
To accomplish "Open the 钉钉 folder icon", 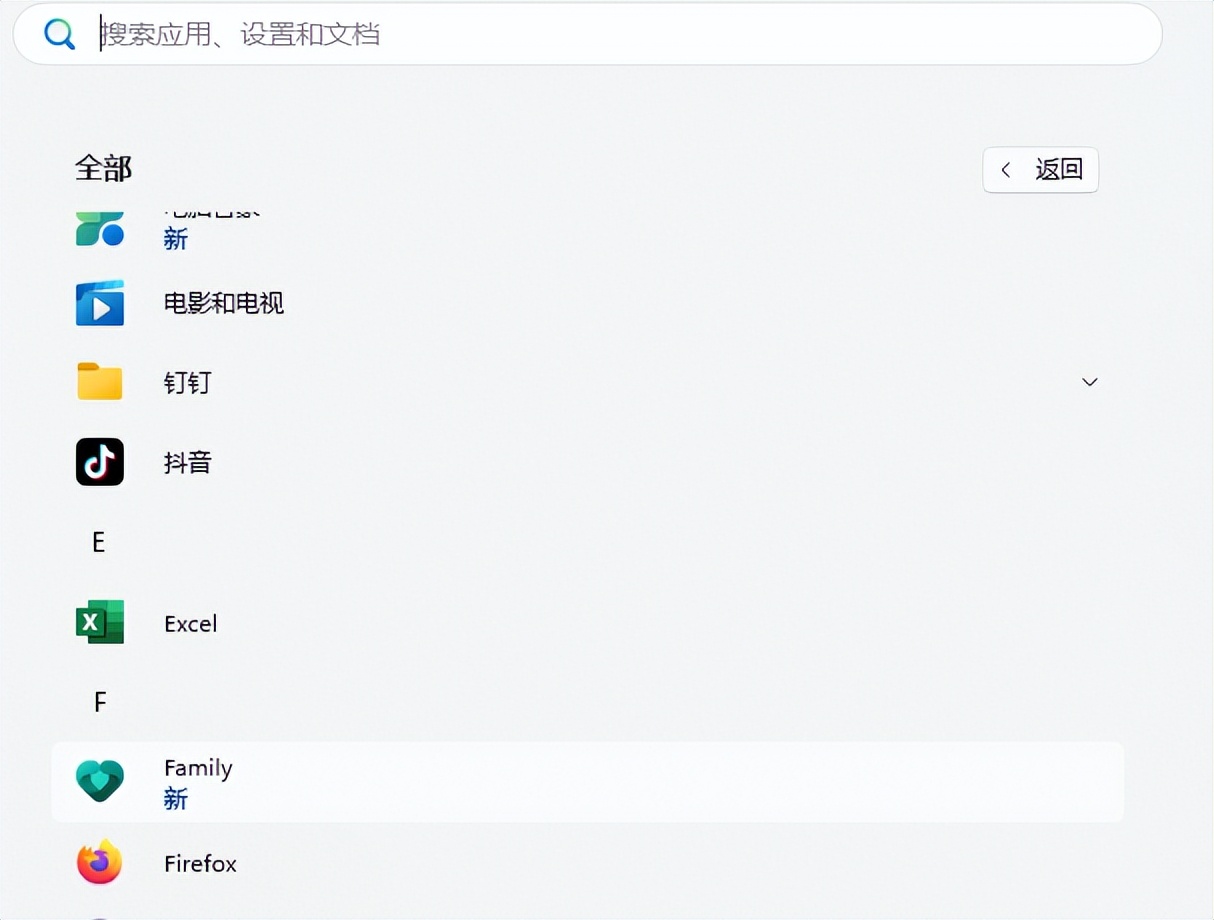I will 100,382.
